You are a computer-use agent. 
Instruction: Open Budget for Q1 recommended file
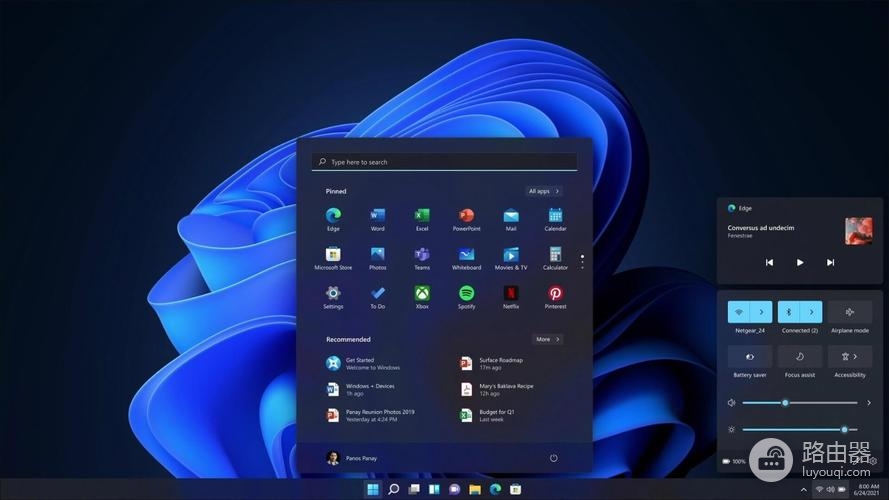[x=495, y=415]
